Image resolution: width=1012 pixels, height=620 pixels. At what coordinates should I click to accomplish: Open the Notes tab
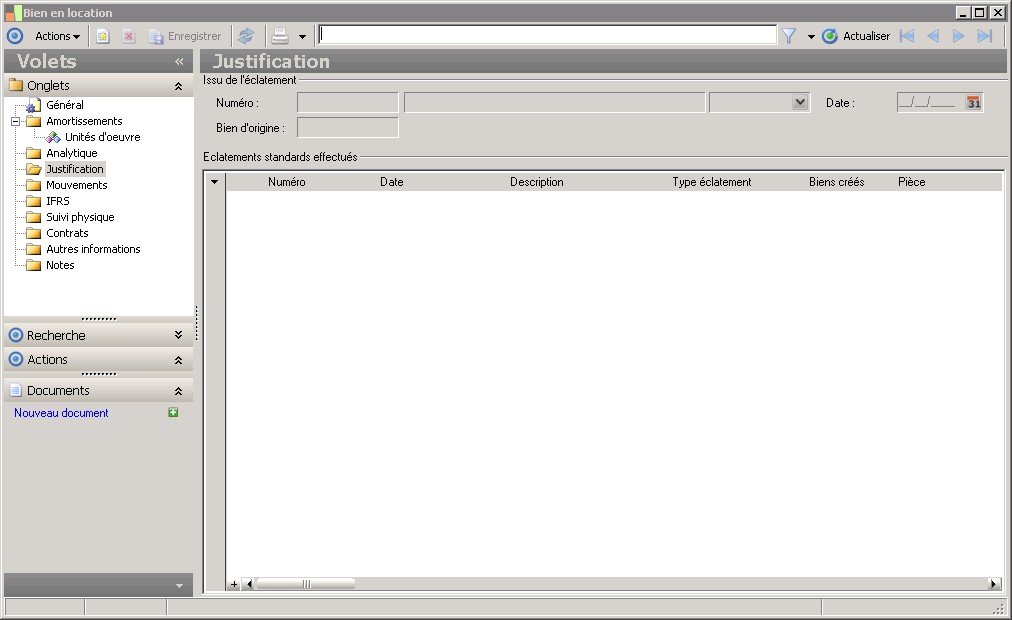60,265
